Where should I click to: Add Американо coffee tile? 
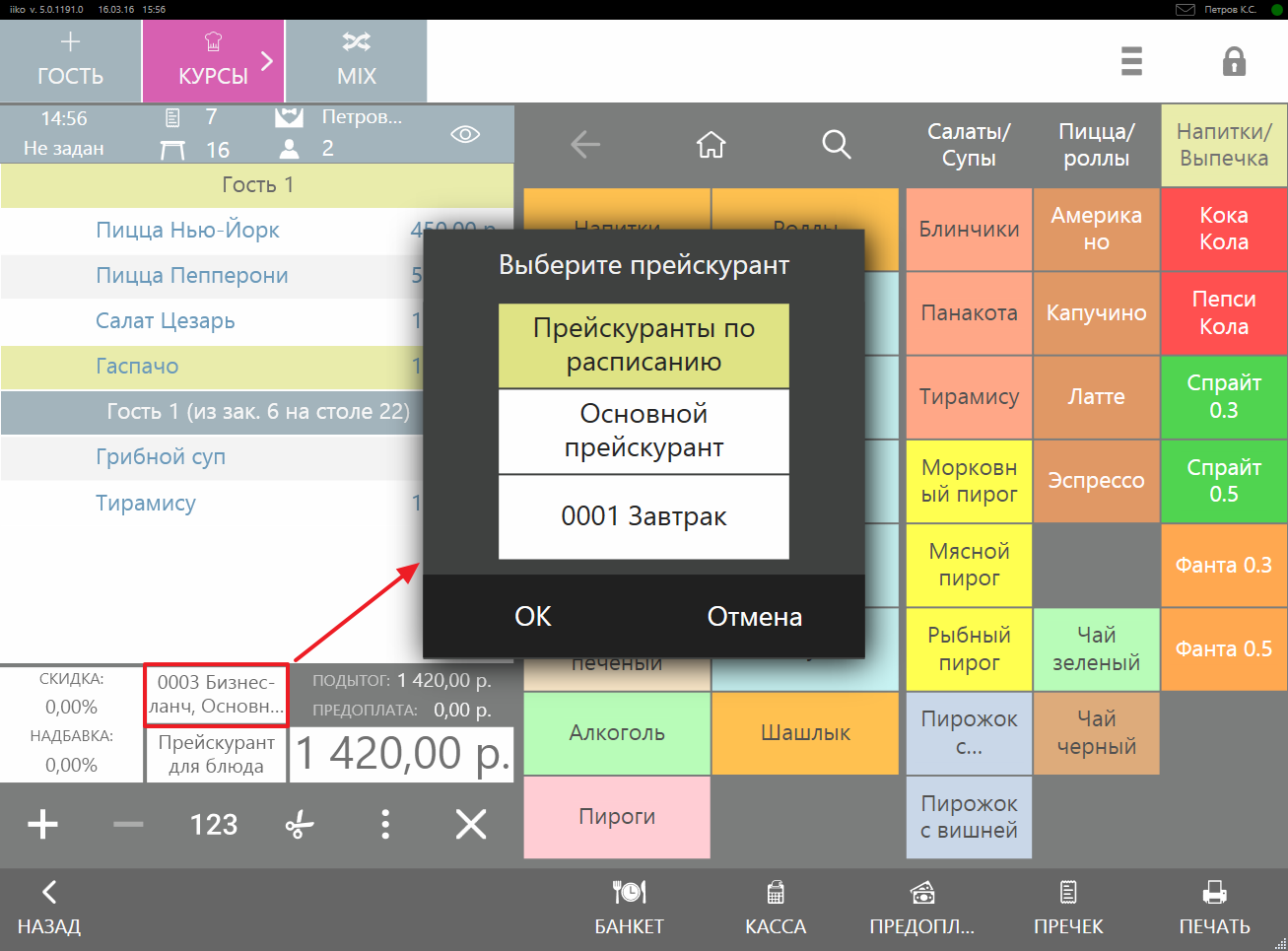(x=1096, y=229)
